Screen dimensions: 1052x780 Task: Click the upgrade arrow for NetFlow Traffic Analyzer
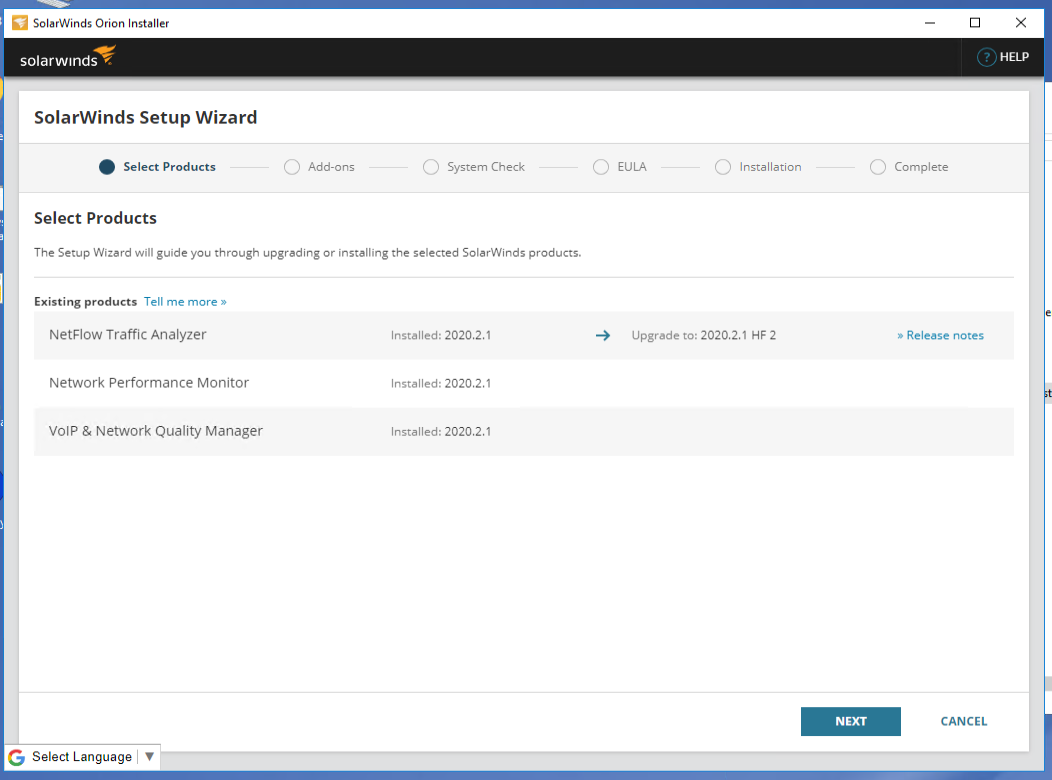pos(602,335)
